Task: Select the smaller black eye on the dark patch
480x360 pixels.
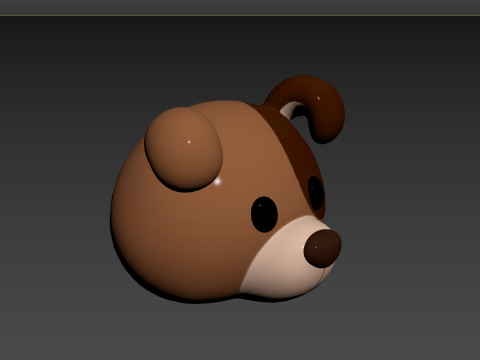Action: (x=315, y=193)
